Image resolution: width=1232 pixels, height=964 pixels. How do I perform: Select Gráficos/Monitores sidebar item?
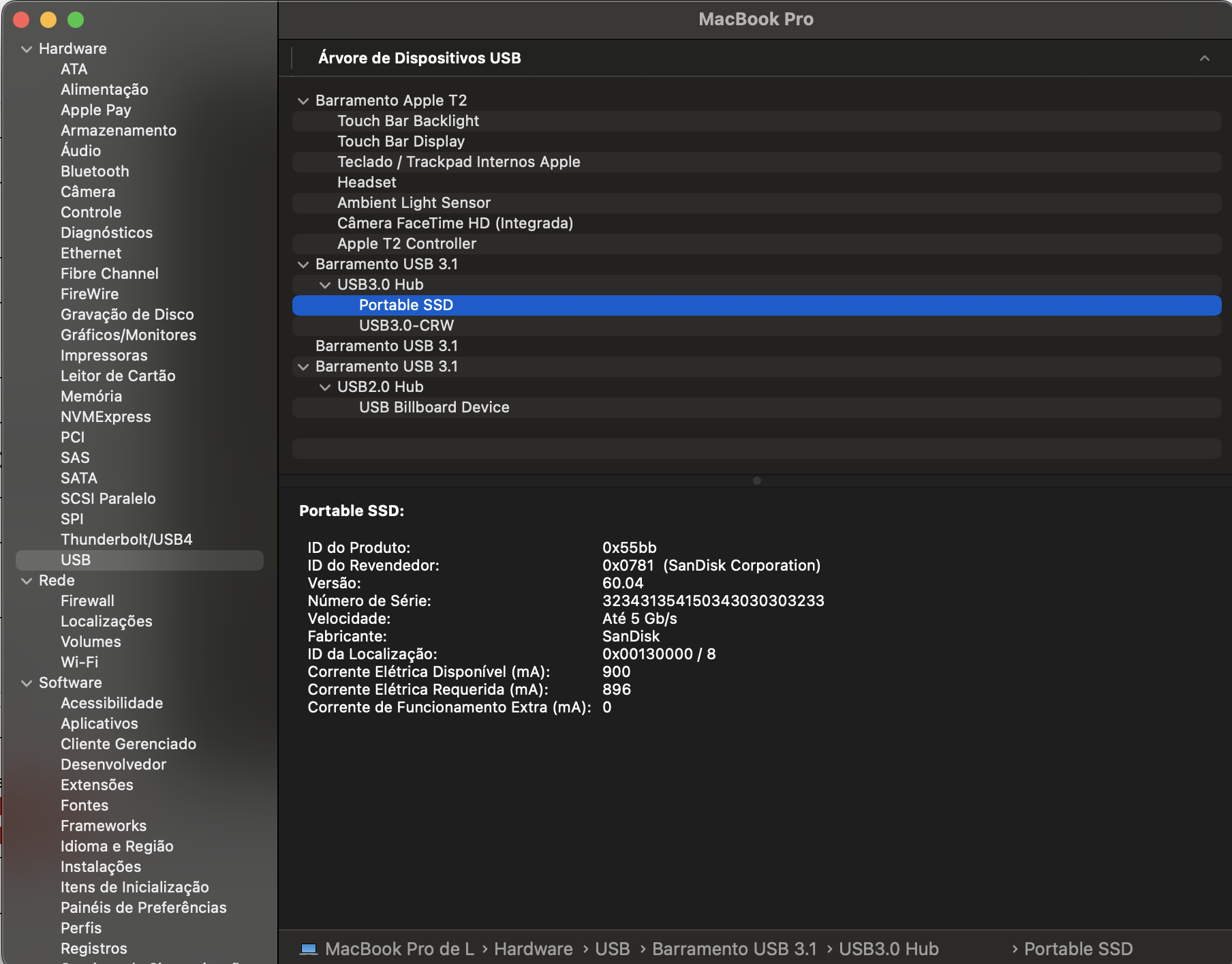(129, 335)
